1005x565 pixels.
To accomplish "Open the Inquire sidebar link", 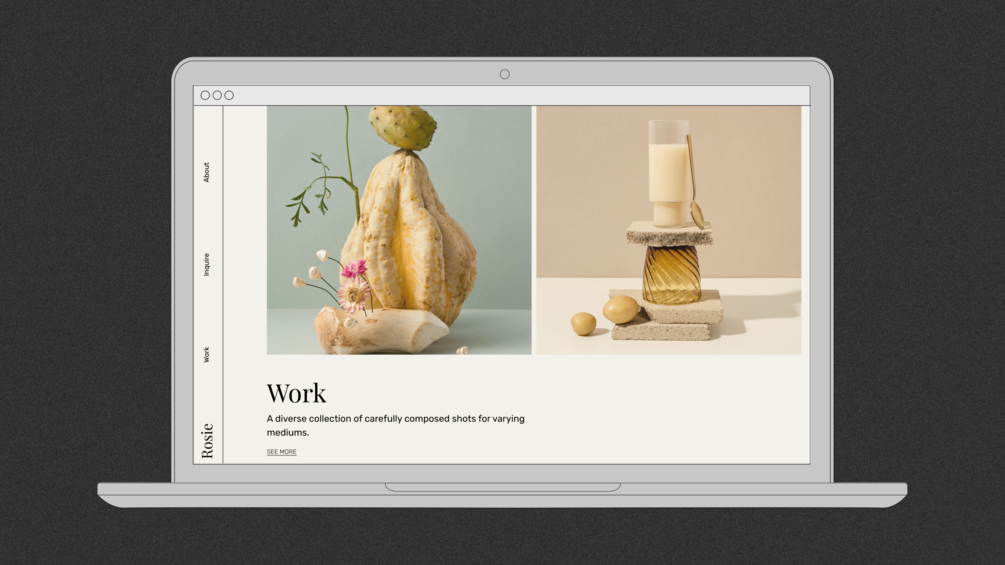I will coord(206,265).
